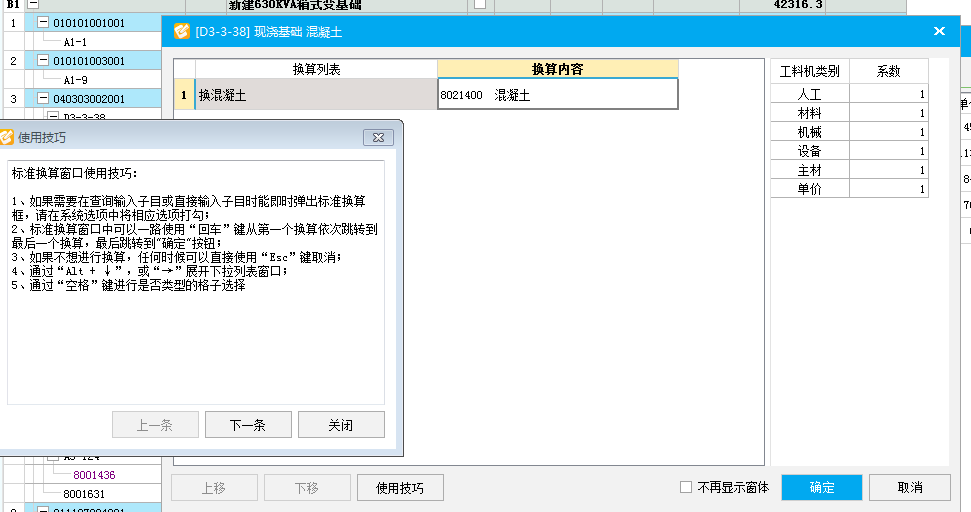Viewport: 971px width, 512px height.
Task: Select row 1 code 010101001001
Action: (89, 23)
